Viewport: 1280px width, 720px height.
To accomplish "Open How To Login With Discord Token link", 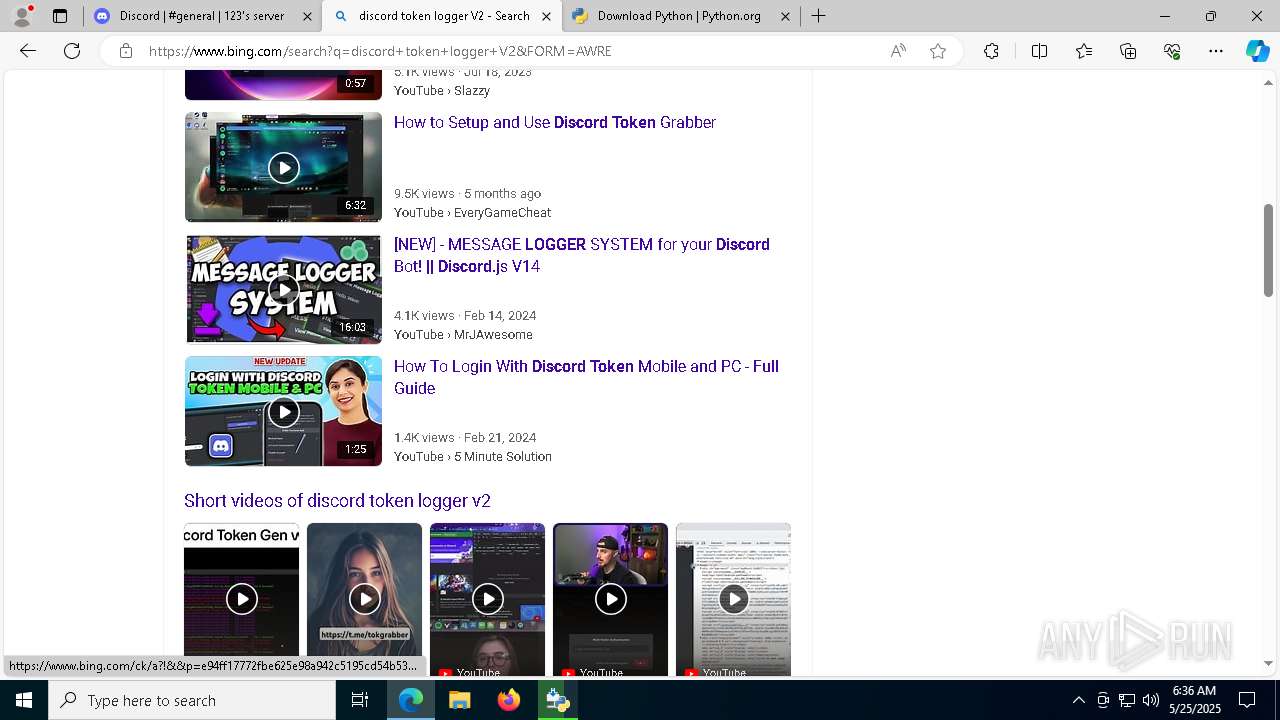I will (x=586, y=377).
